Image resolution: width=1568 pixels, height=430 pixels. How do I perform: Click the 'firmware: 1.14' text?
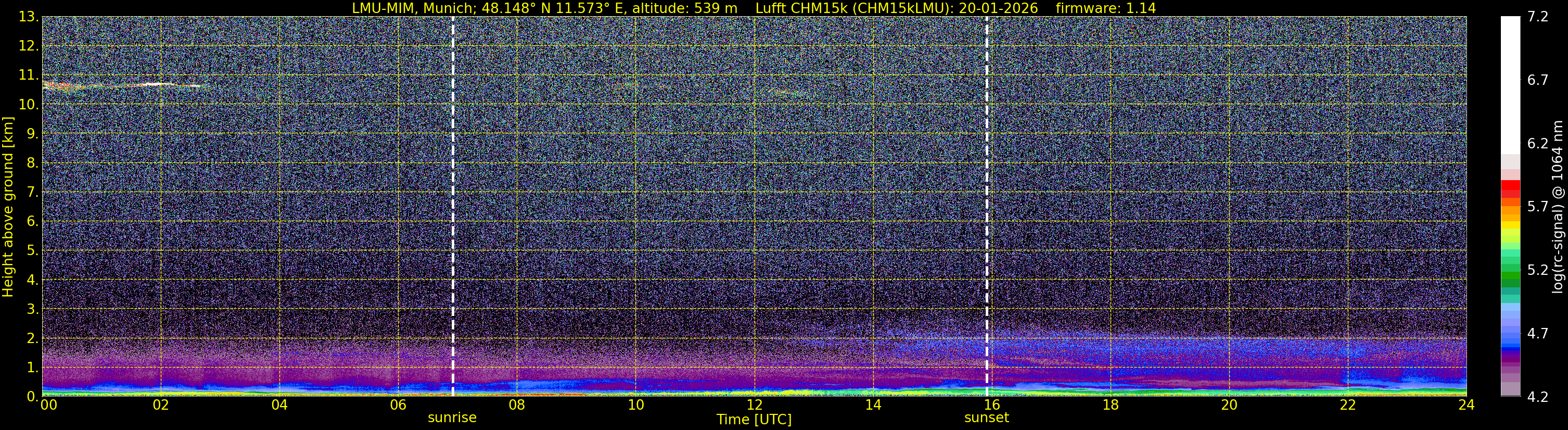pos(1105,8)
